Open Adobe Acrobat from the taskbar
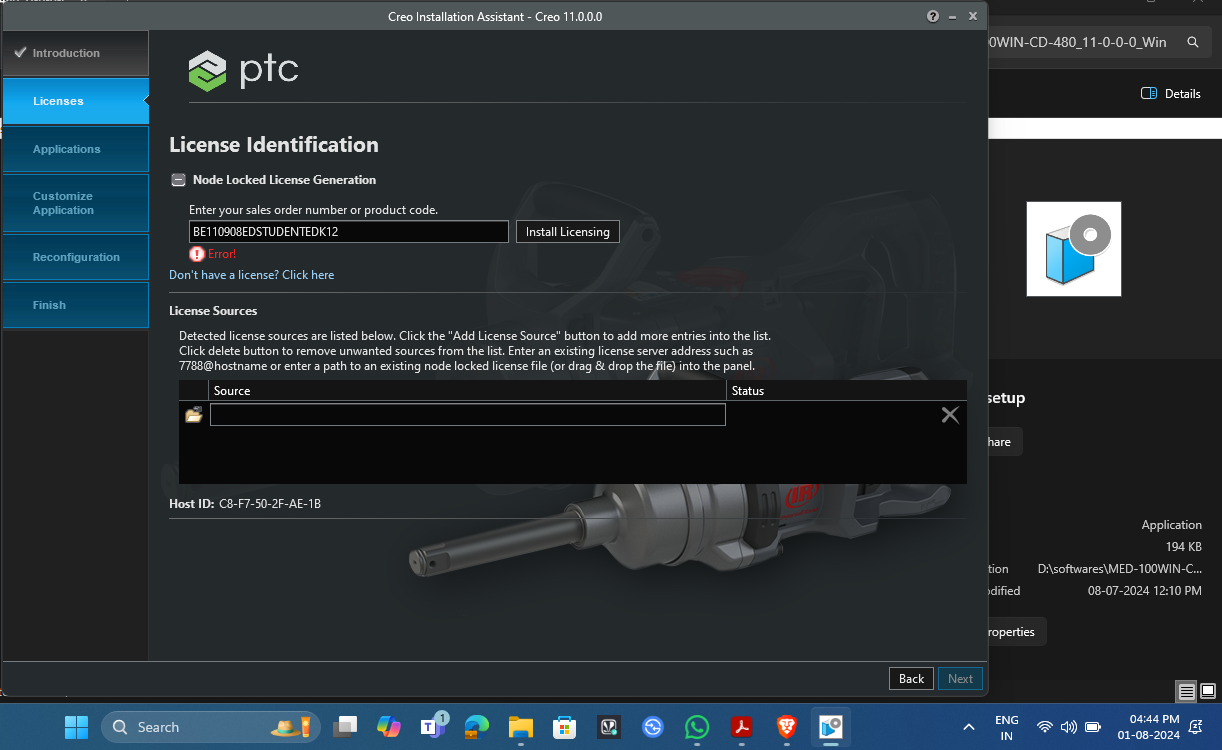This screenshot has width=1222, height=750. [741, 727]
